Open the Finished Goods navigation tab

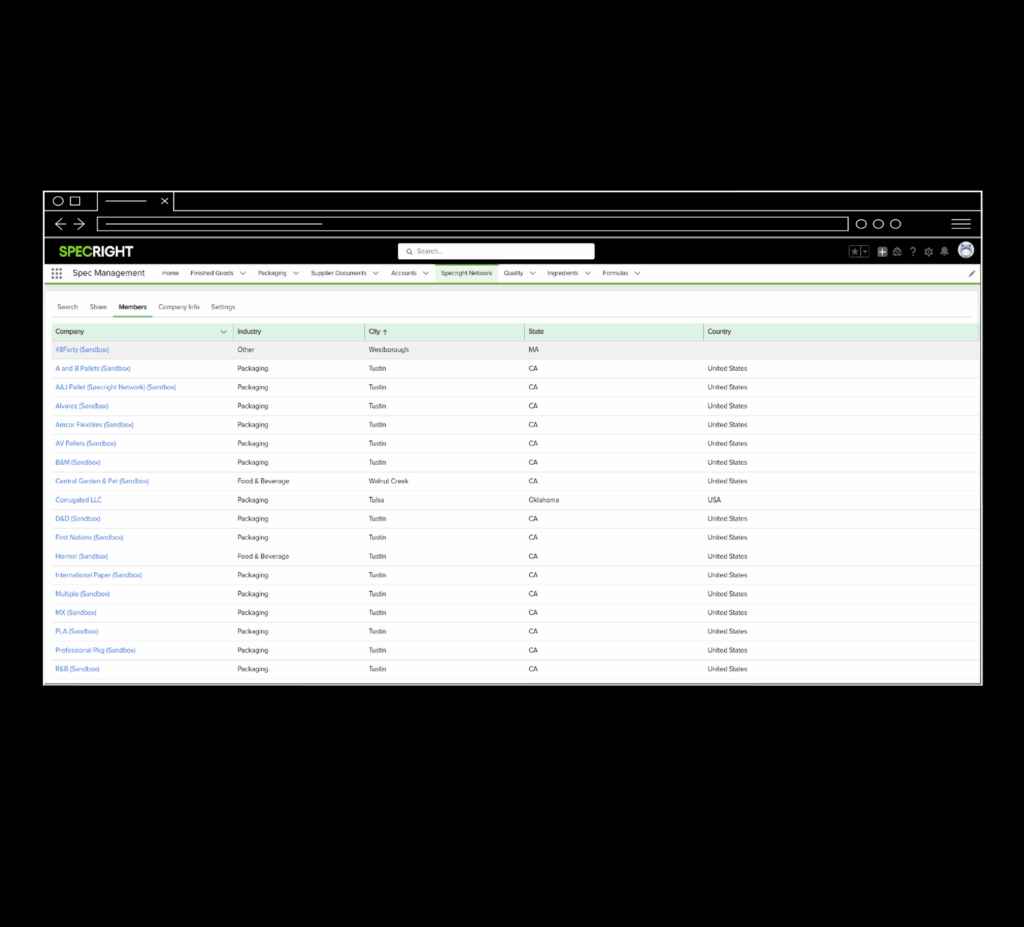pos(212,273)
